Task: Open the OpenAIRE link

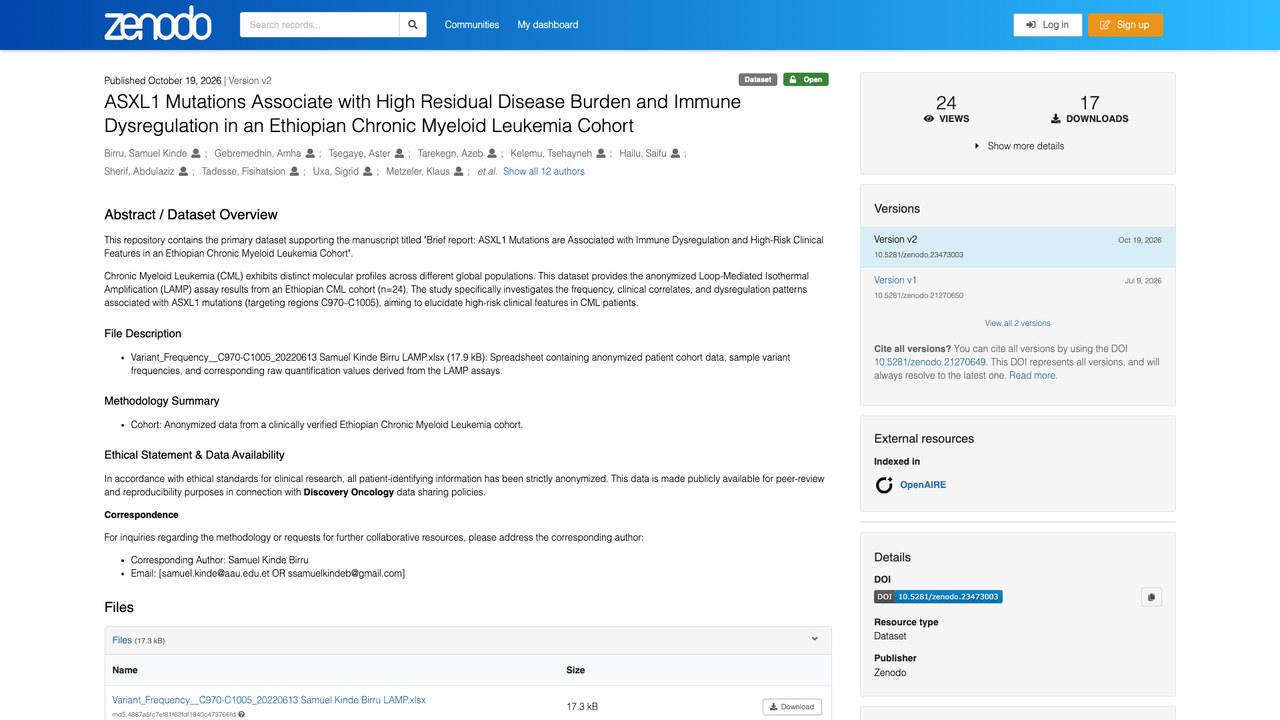Action: 923,485
